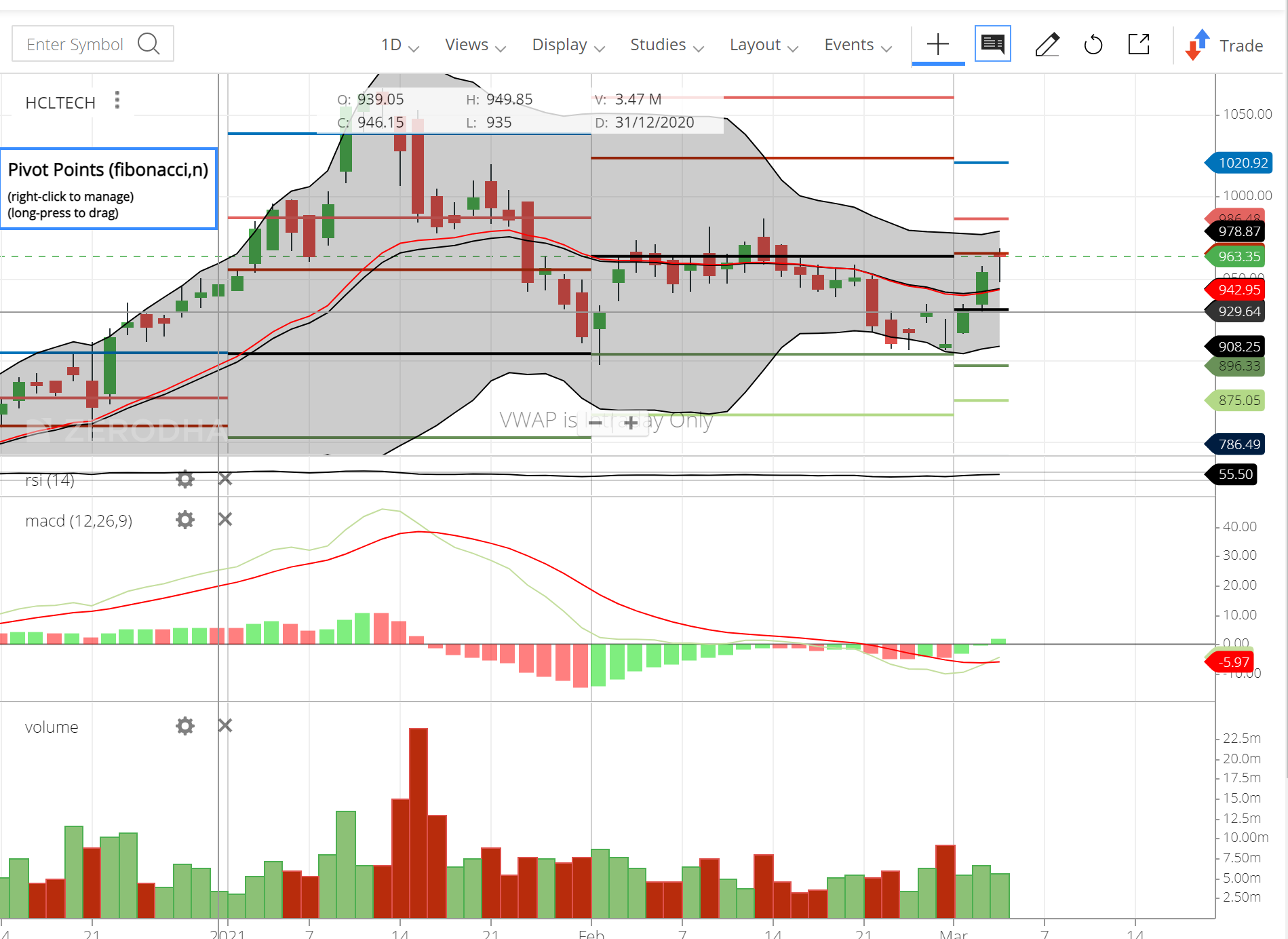Click the Feb date axis label
The image size is (1288, 939).
tap(591, 933)
